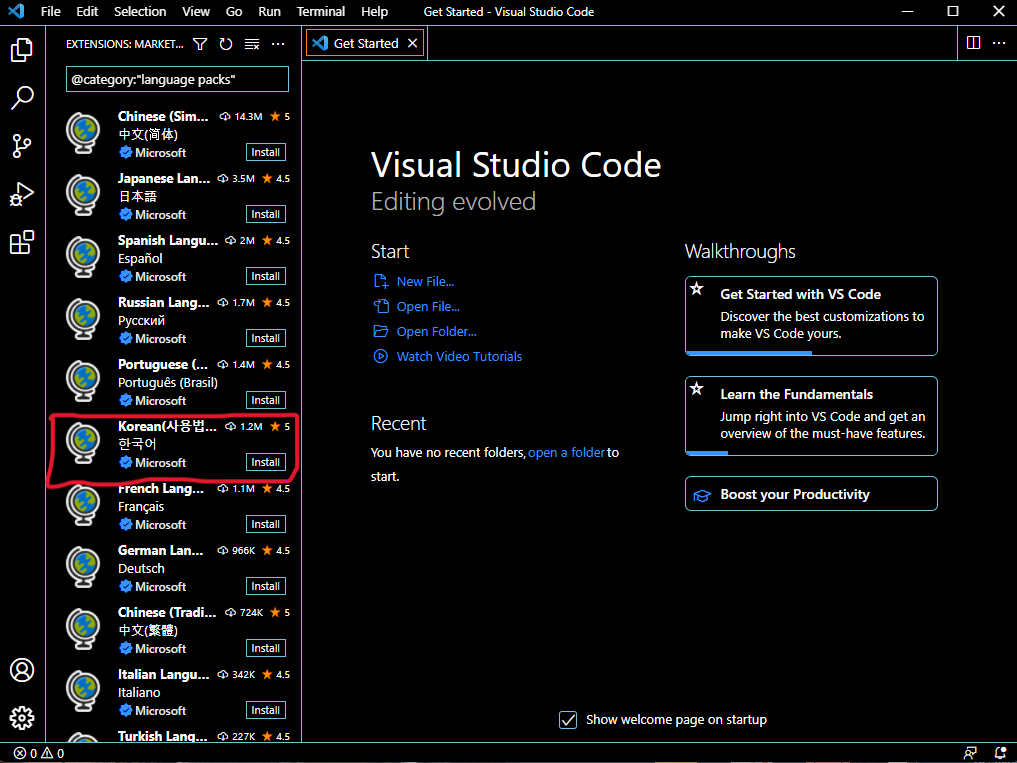Refresh the extensions list
1017x763 pixels.
coord(226,44)
